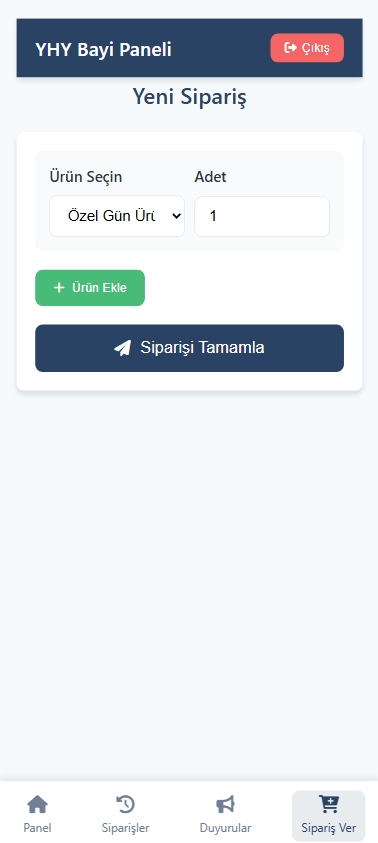Click the megaphone icon for Duyurular
Viewport: 378px width, 843px height.
(225, 805)
